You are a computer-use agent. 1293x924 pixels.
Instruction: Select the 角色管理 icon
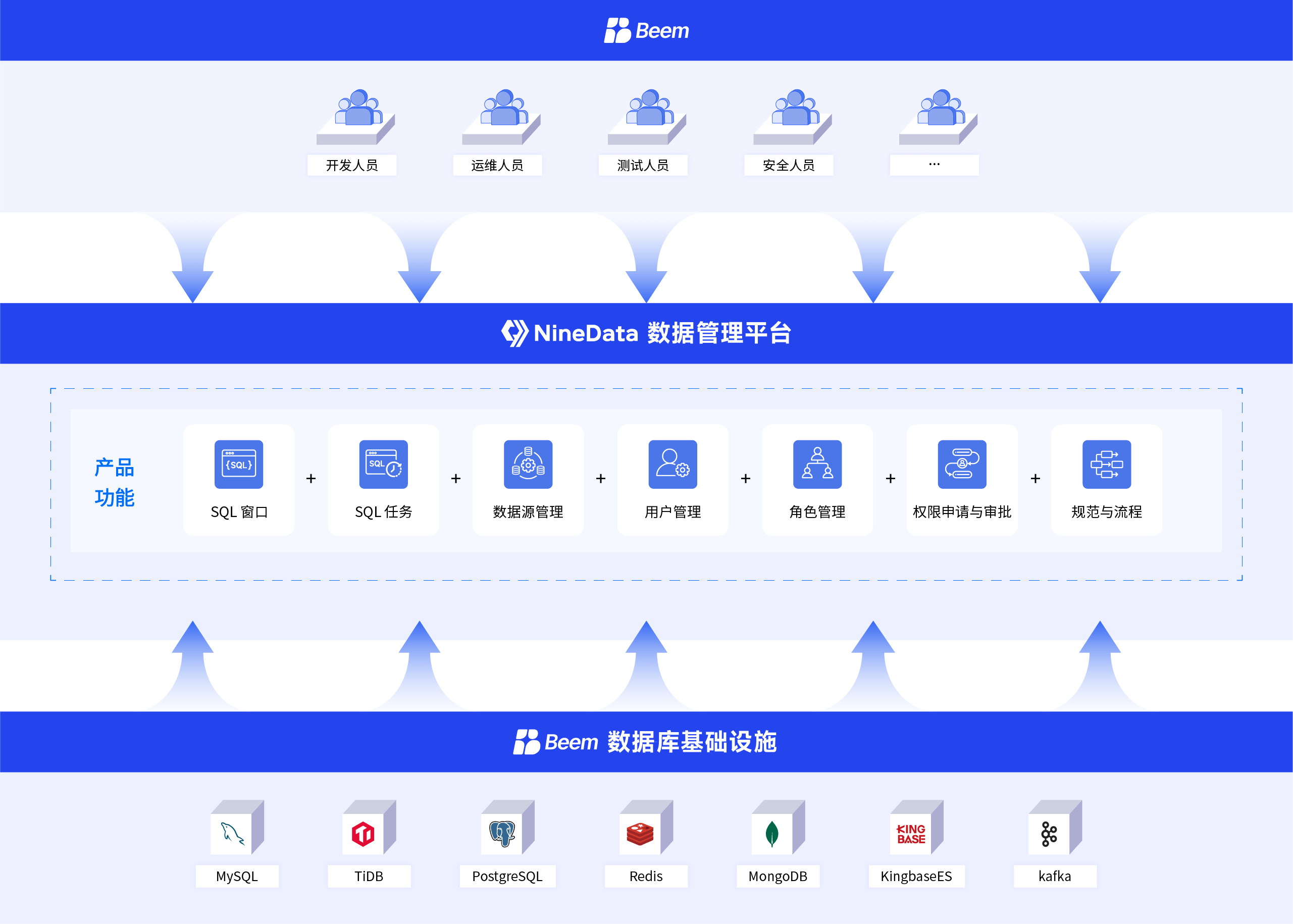(x=817, y=465)
